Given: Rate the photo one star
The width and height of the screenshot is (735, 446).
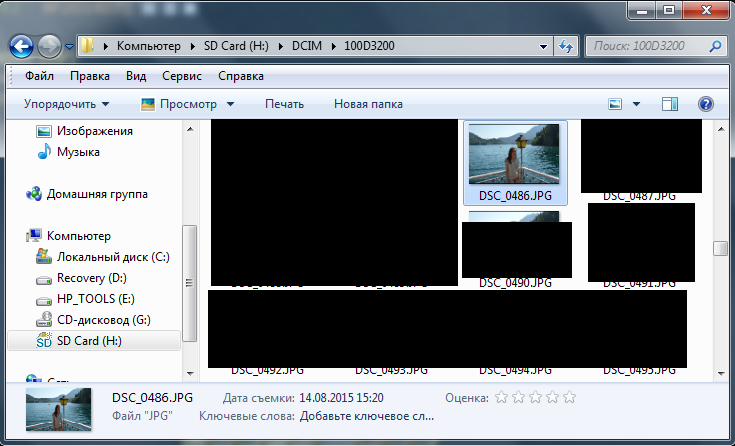Looking at the screenshot, I should point(502,398).
